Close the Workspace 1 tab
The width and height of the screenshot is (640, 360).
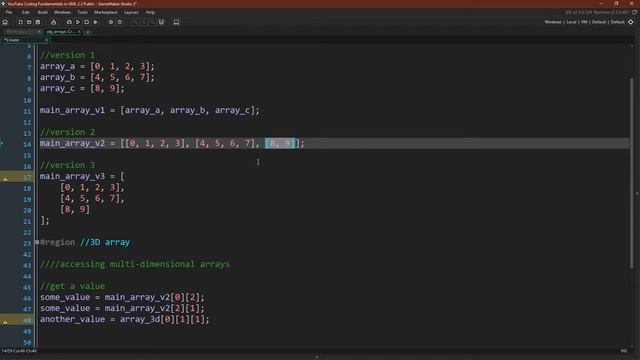(39, 32)
